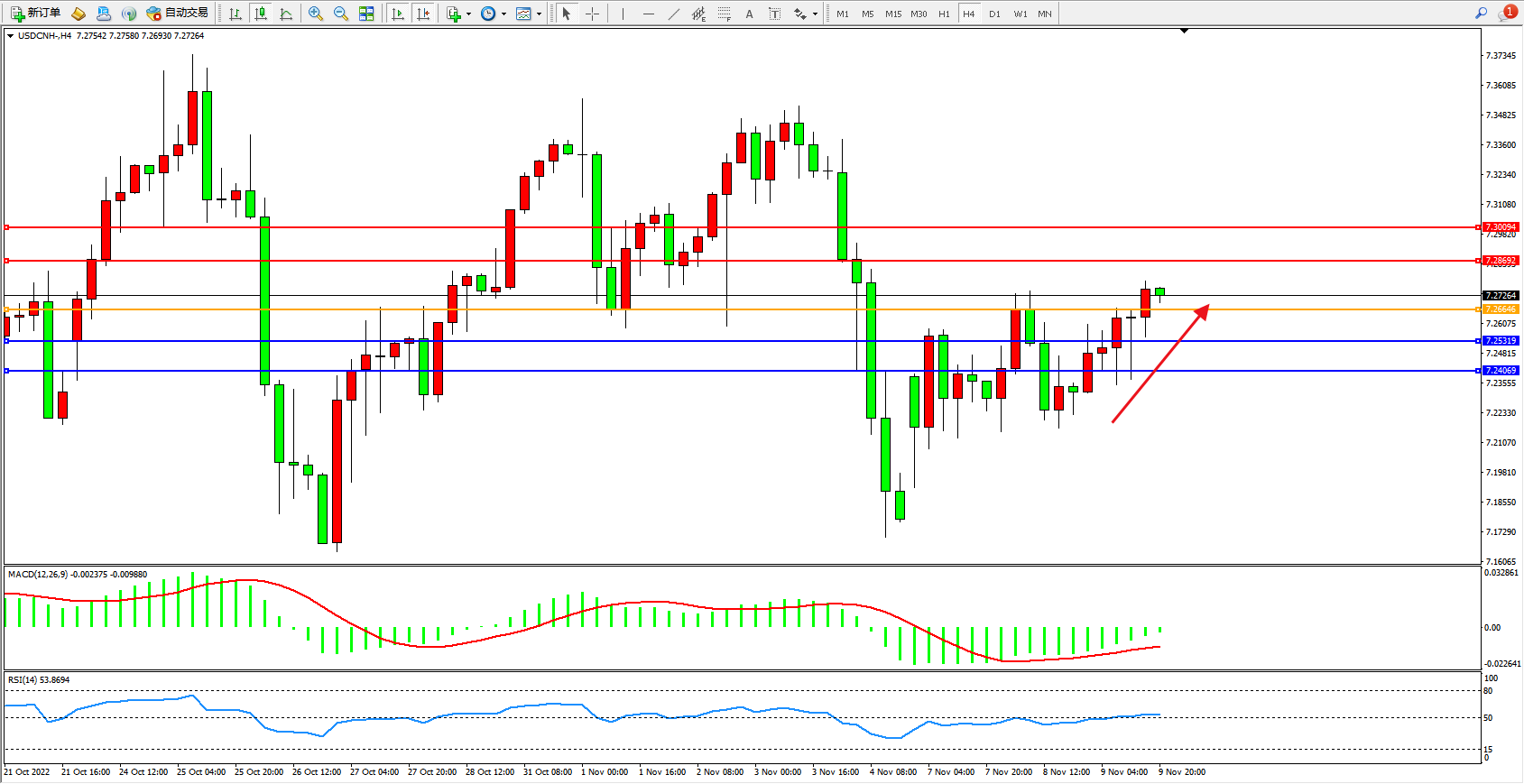Viewport: 1524px width, 784px height.
Task: Select the Crosshair tool
Action: coord(592,14)
